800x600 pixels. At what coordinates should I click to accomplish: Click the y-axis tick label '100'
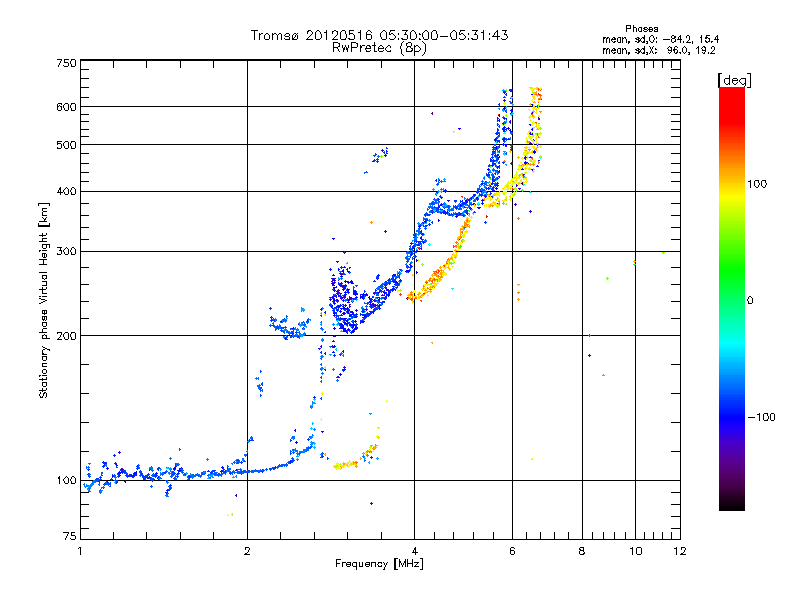[x=66, y=481]
